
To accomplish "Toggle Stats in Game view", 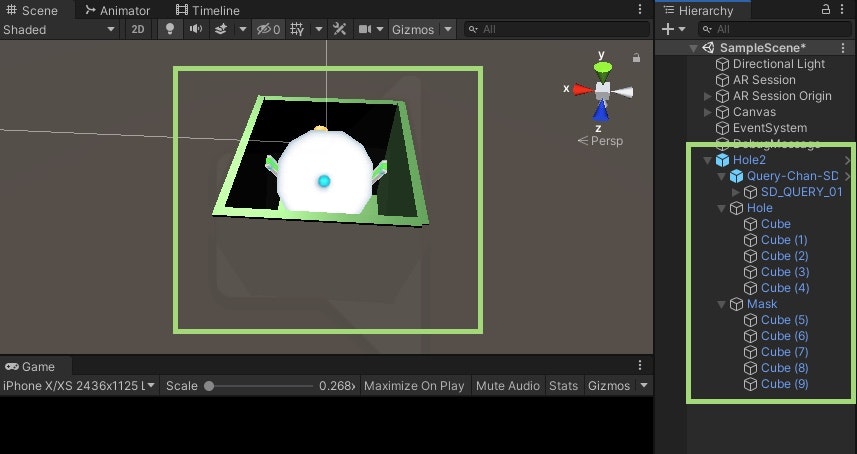I will click(x=563, y=386).
